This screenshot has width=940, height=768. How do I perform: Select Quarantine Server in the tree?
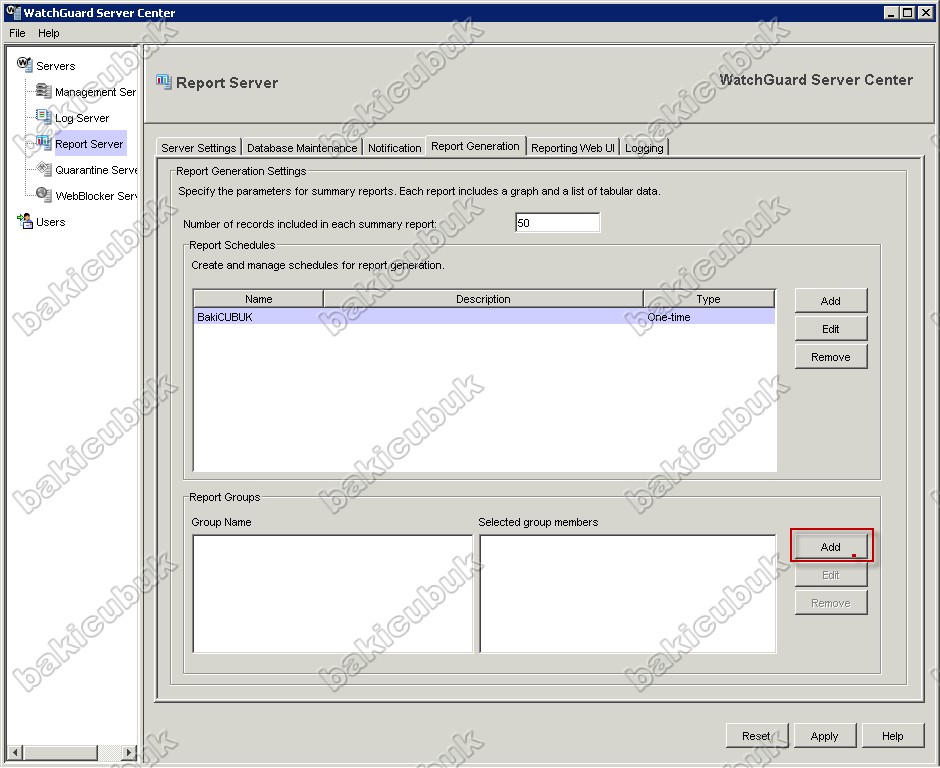coord(96,170)
